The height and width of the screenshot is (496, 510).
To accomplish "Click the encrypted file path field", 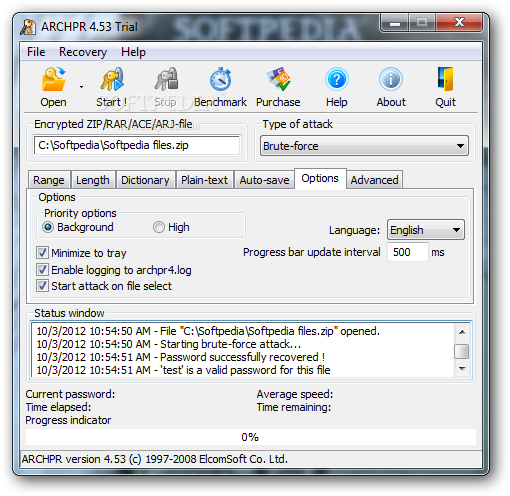I will point(137,145).
